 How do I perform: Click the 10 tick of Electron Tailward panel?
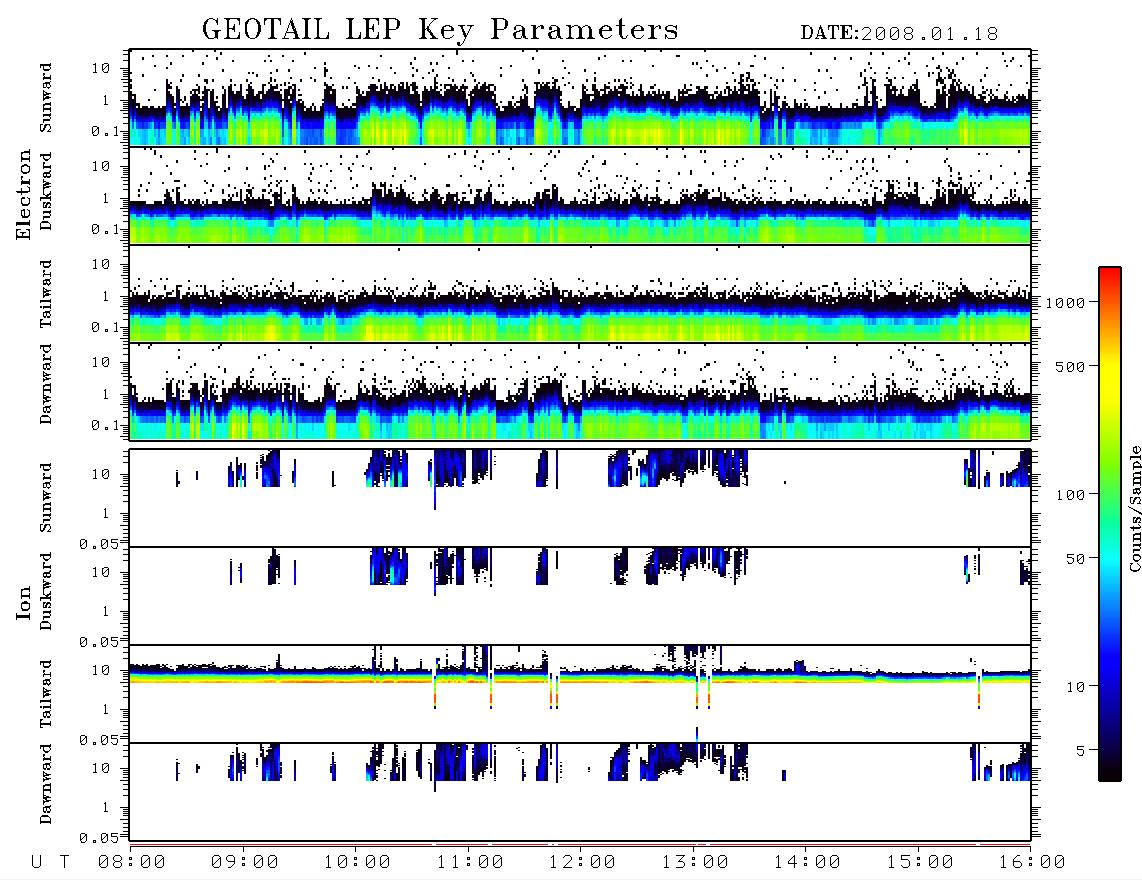pos(101,264)
